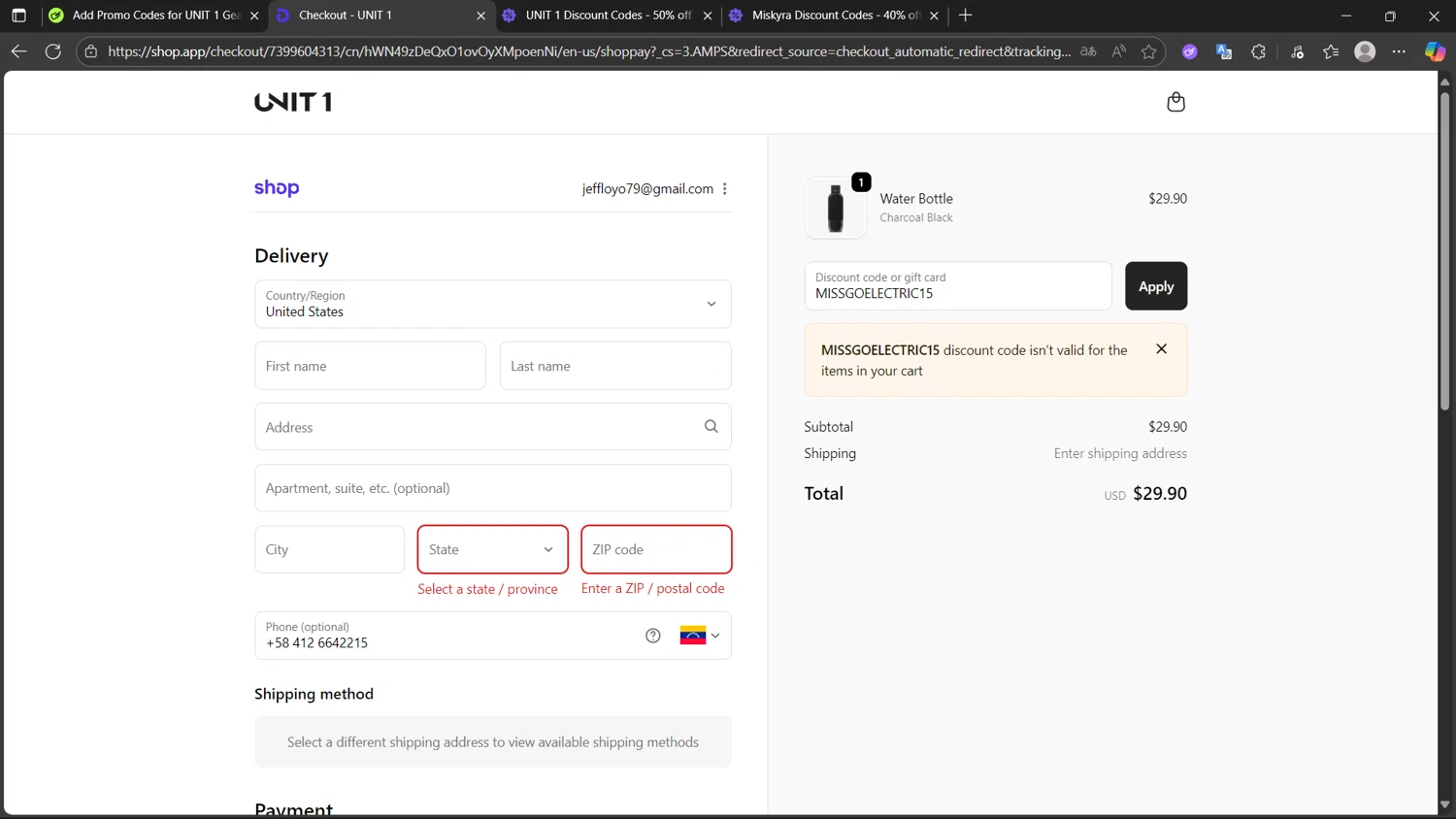Open a new browser tab
1456x819 pixels.
(965, 16)
